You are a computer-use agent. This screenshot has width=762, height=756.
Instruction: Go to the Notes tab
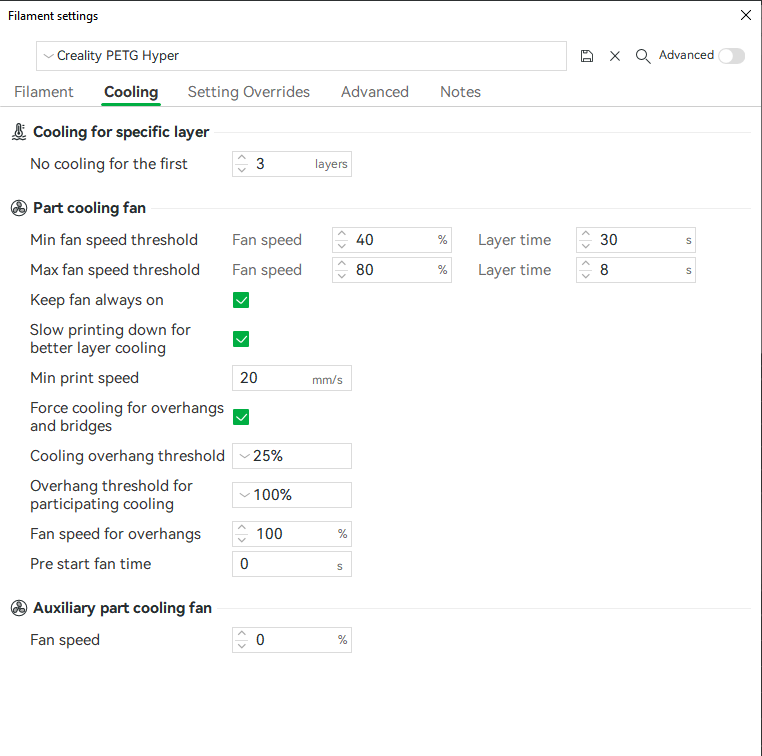(460, 92)
